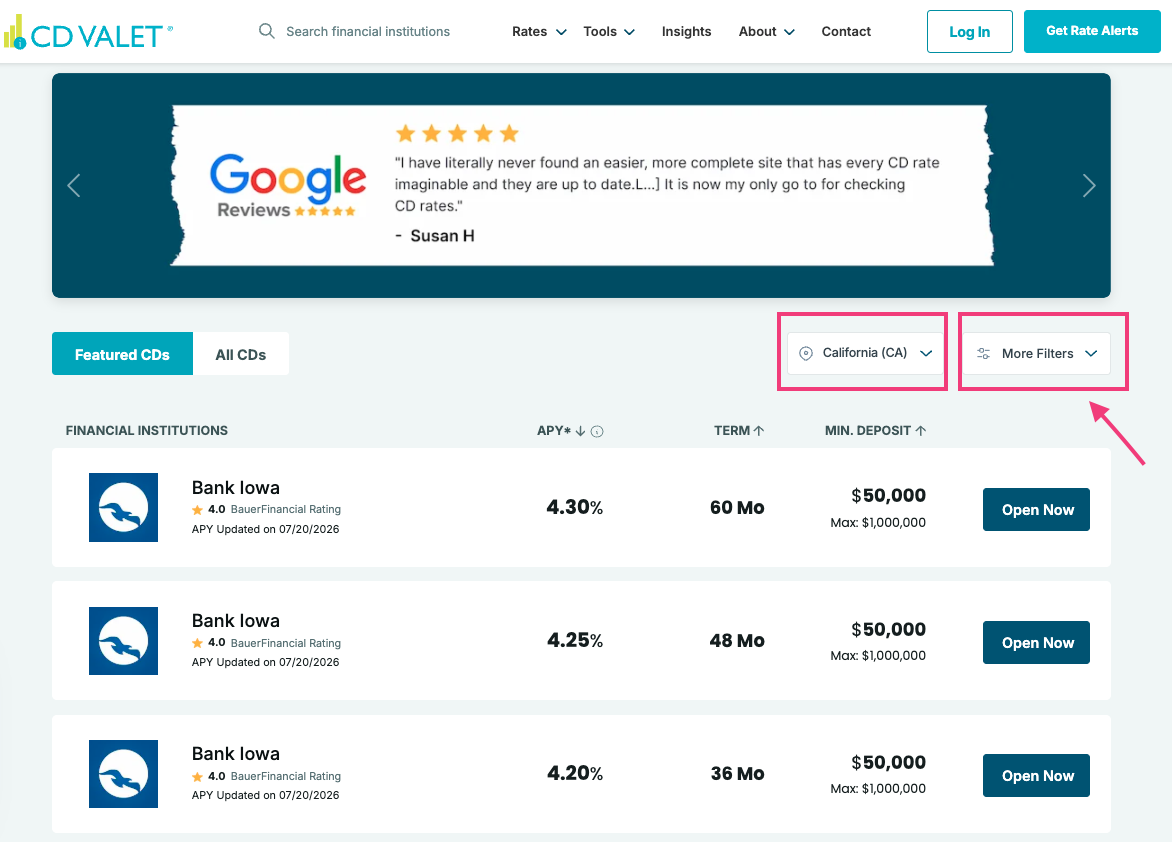
Task: Click BauerFinancial star in 4.20% row
Action: coord(197,776)
